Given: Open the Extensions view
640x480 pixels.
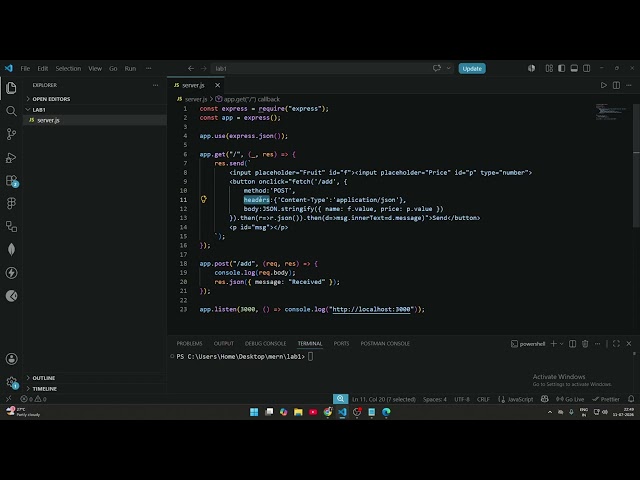Looking at the screenshot, I should pyautogui.click(x=11, y=180).
